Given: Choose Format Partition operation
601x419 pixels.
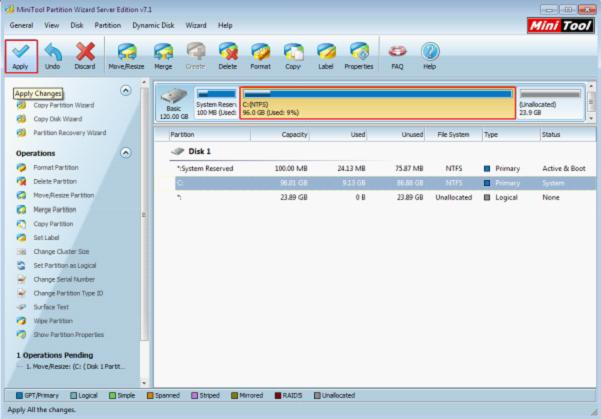Looking at the screenshot, I should click(x=48, y=168).
